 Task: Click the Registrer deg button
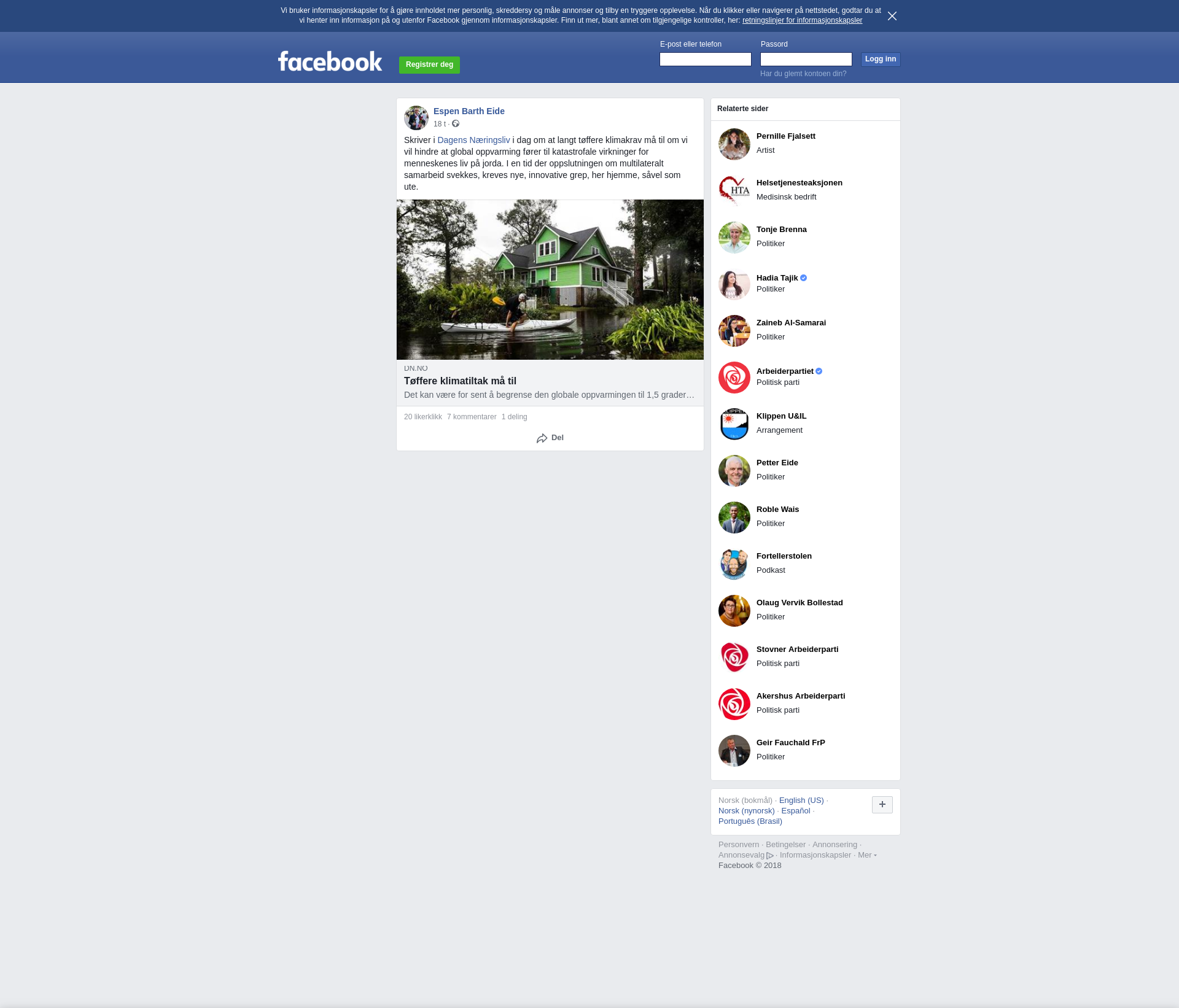point(429,65)
